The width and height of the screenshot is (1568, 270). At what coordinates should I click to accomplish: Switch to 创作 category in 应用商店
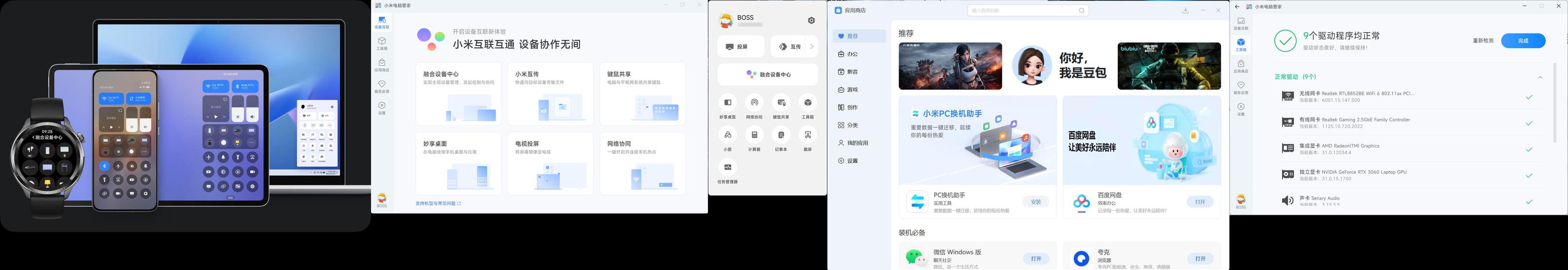(x=859, y=107)
